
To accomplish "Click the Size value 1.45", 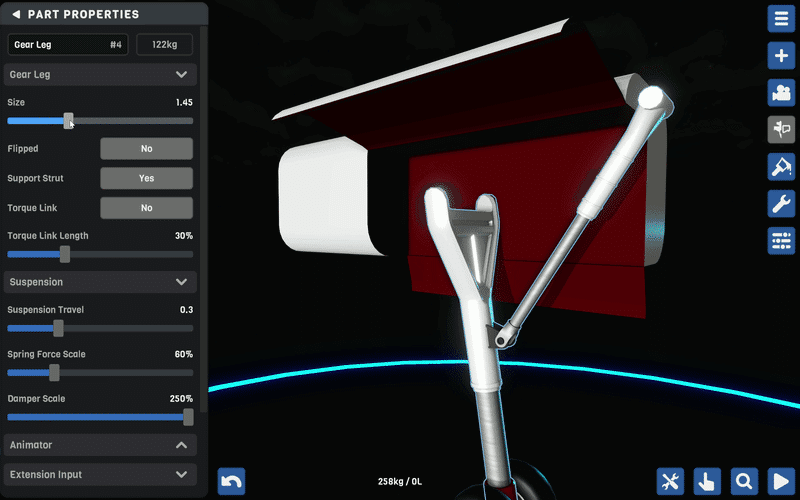I will tap(184, 102).
